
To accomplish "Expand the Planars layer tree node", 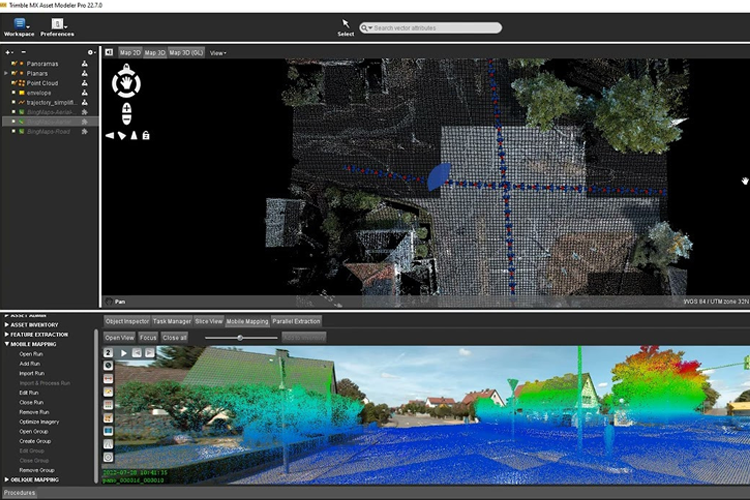I will pyautogui.click(x=6, y=73).
